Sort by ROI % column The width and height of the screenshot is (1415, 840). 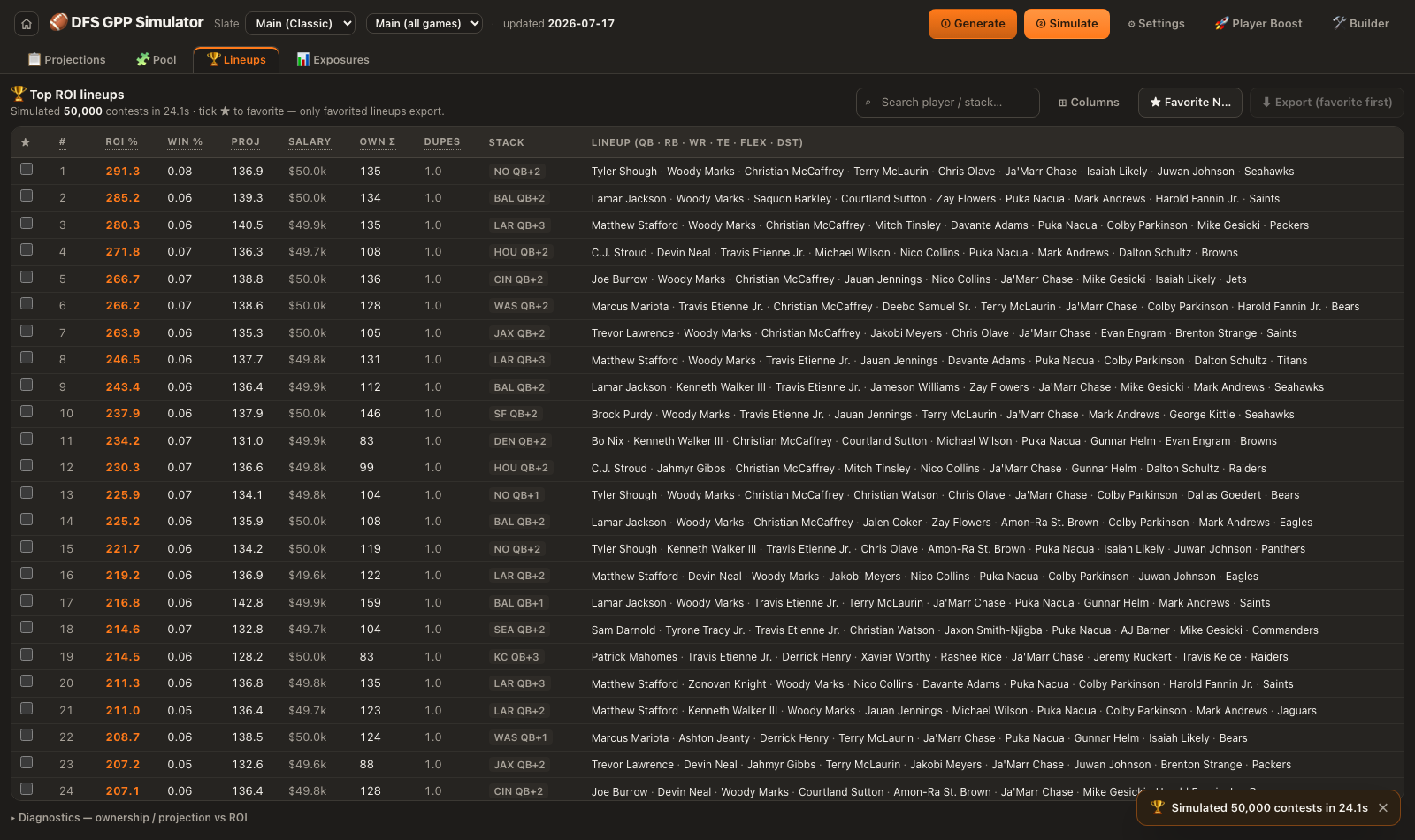[121, 142]
